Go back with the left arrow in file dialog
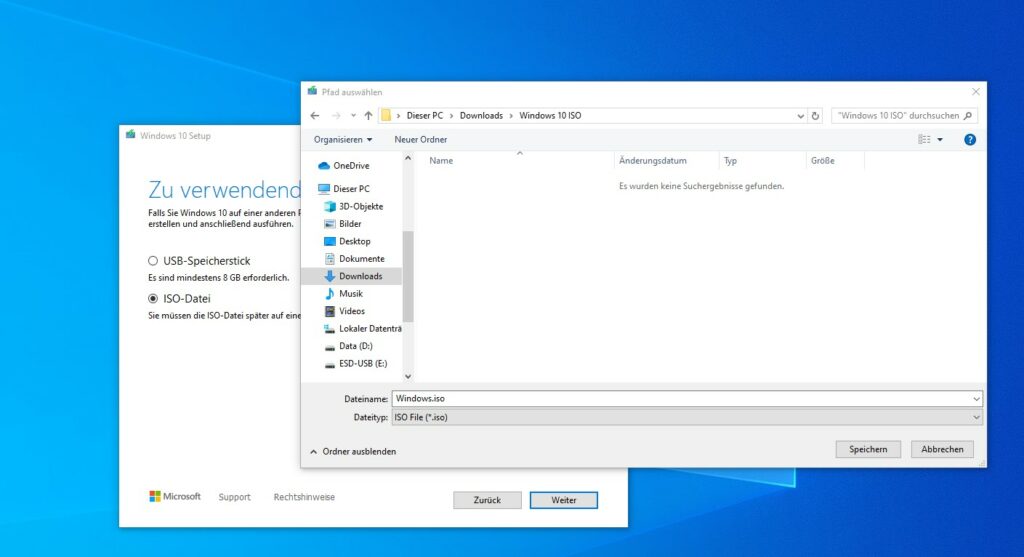 click(x=315, y=116)
